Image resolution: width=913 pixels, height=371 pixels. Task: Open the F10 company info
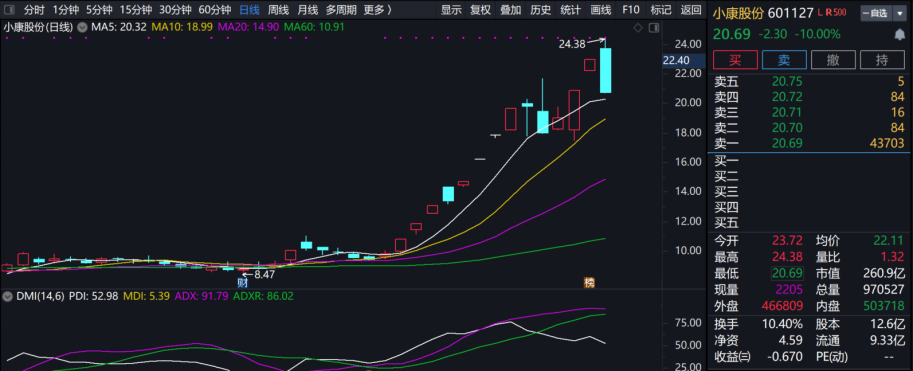coord(631,10)
